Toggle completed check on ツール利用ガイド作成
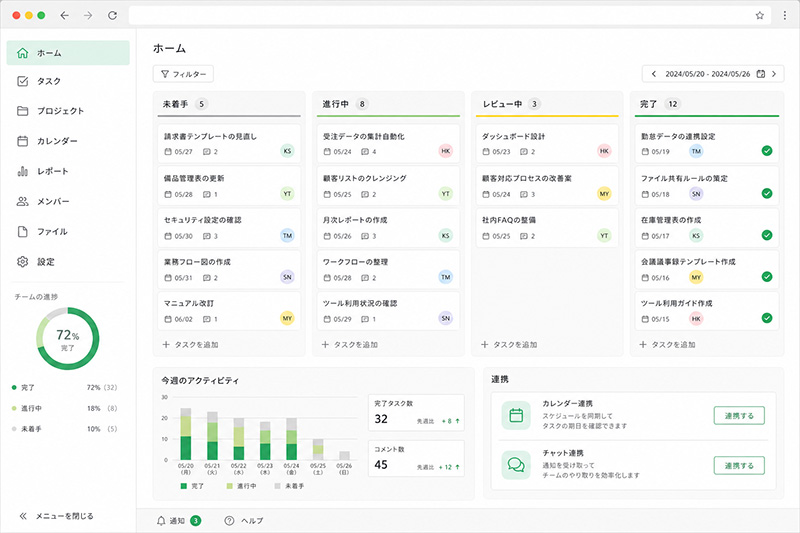The height and width of the screenshot is (533, 800). click(767, 318)
